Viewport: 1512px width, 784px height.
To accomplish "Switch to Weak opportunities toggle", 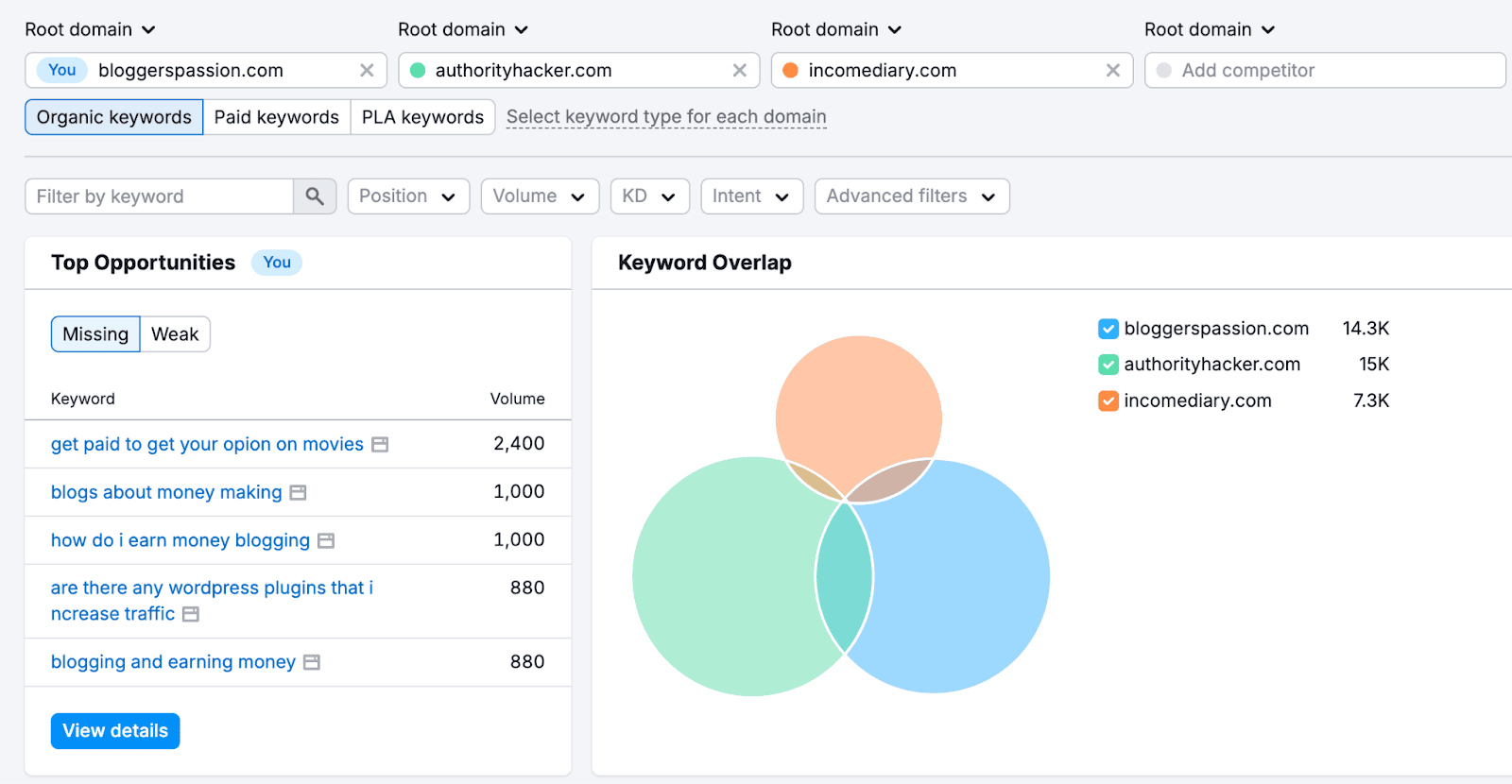I will point(175,334).
